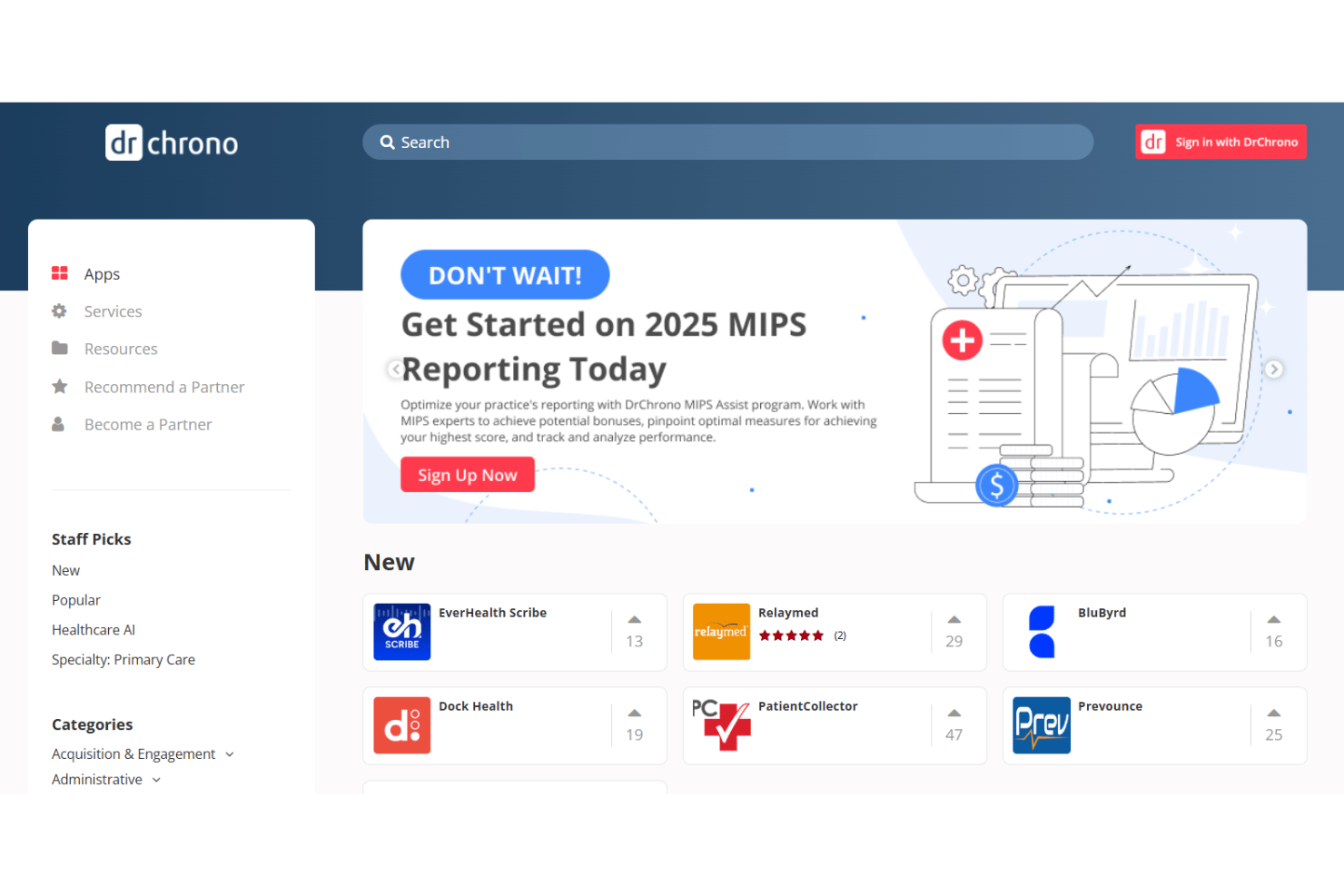Click the Resources folder icon
This screenshot has width=1344, height=896.
(60, 349)
